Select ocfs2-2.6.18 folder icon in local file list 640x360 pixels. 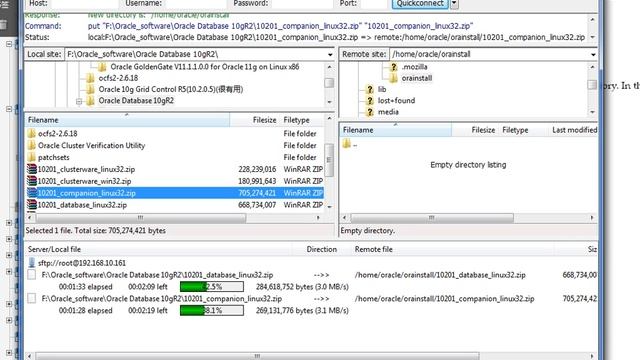point(32,133)
